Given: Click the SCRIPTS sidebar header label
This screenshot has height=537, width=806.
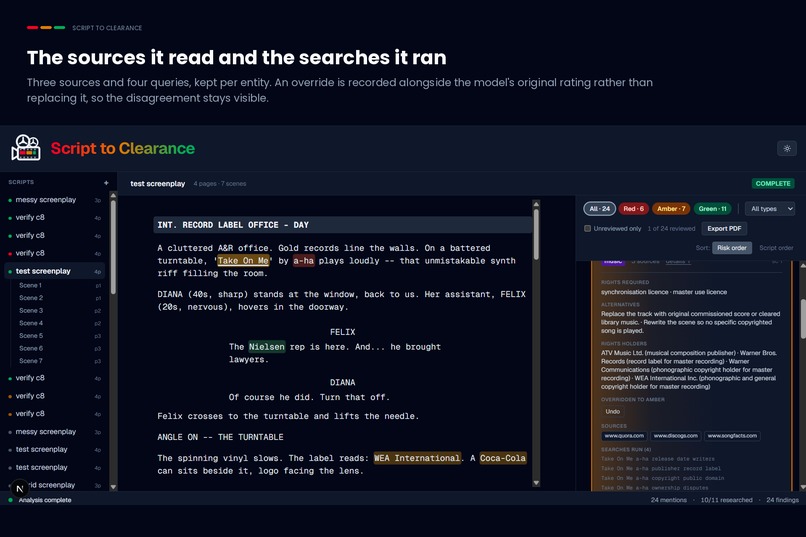Looking at the screenshot, I should [x=21, y=182].
